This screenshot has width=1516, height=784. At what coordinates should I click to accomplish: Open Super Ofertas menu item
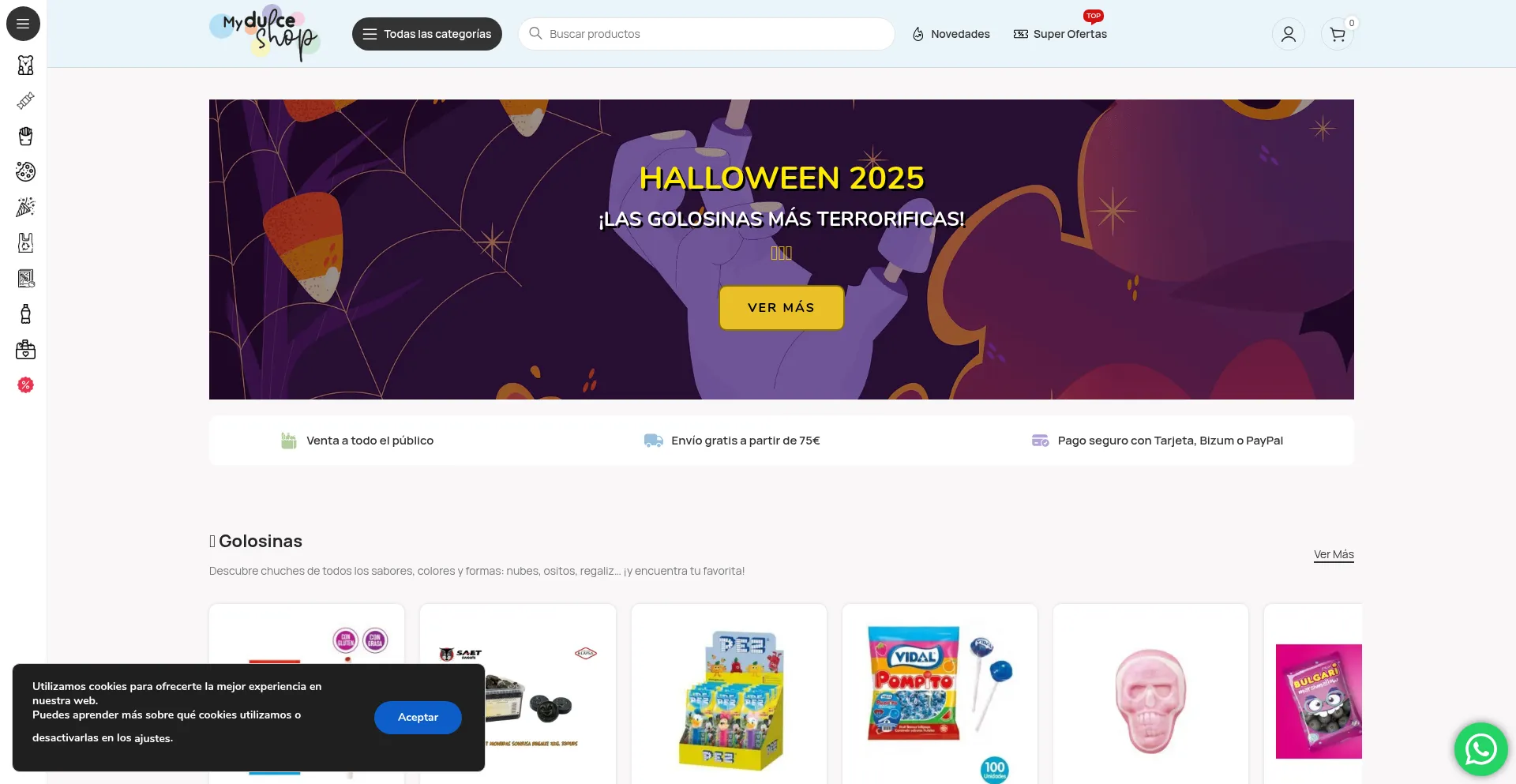click(x=1060, y=34)
